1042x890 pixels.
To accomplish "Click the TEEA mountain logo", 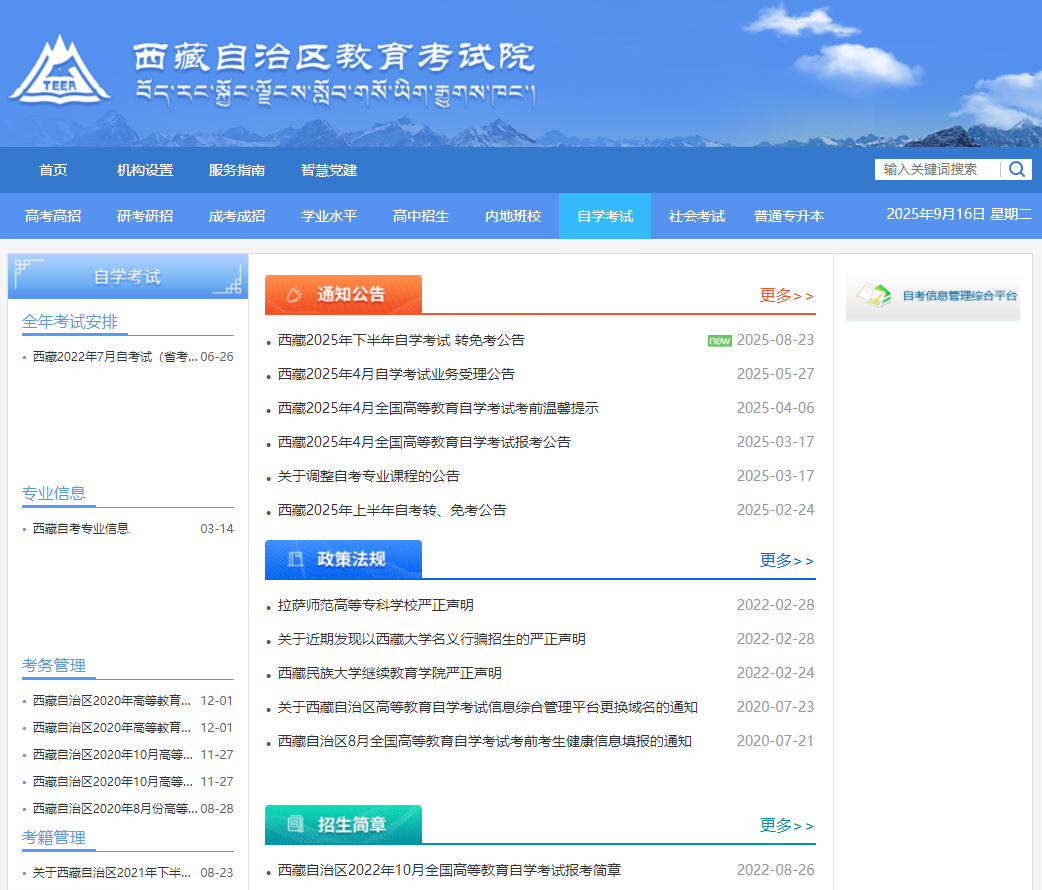I will point(60,72).
